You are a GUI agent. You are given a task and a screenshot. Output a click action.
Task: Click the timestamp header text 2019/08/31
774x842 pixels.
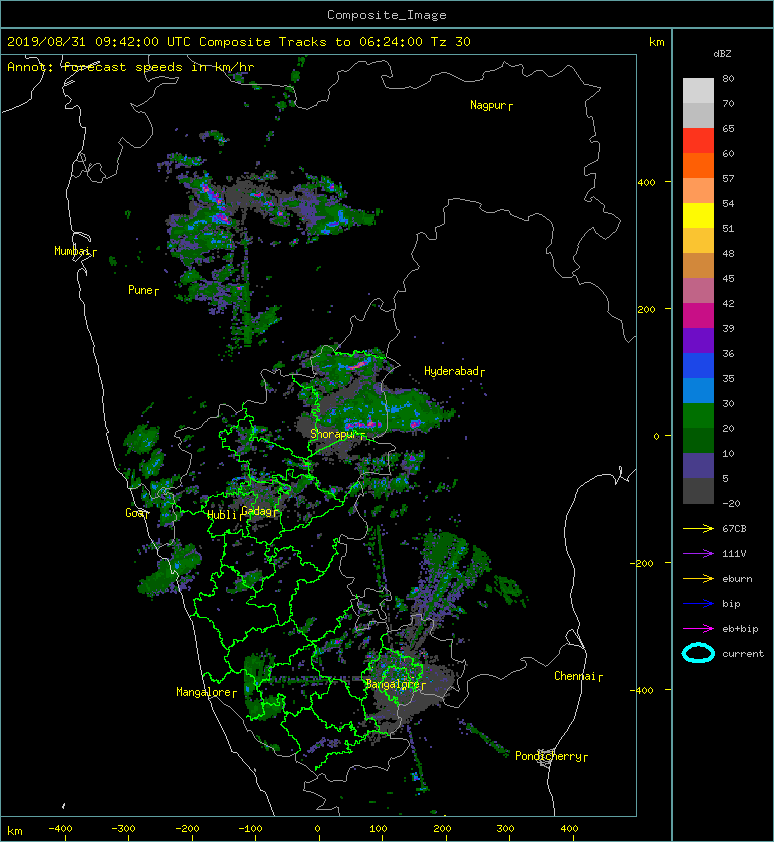point(46,42)
